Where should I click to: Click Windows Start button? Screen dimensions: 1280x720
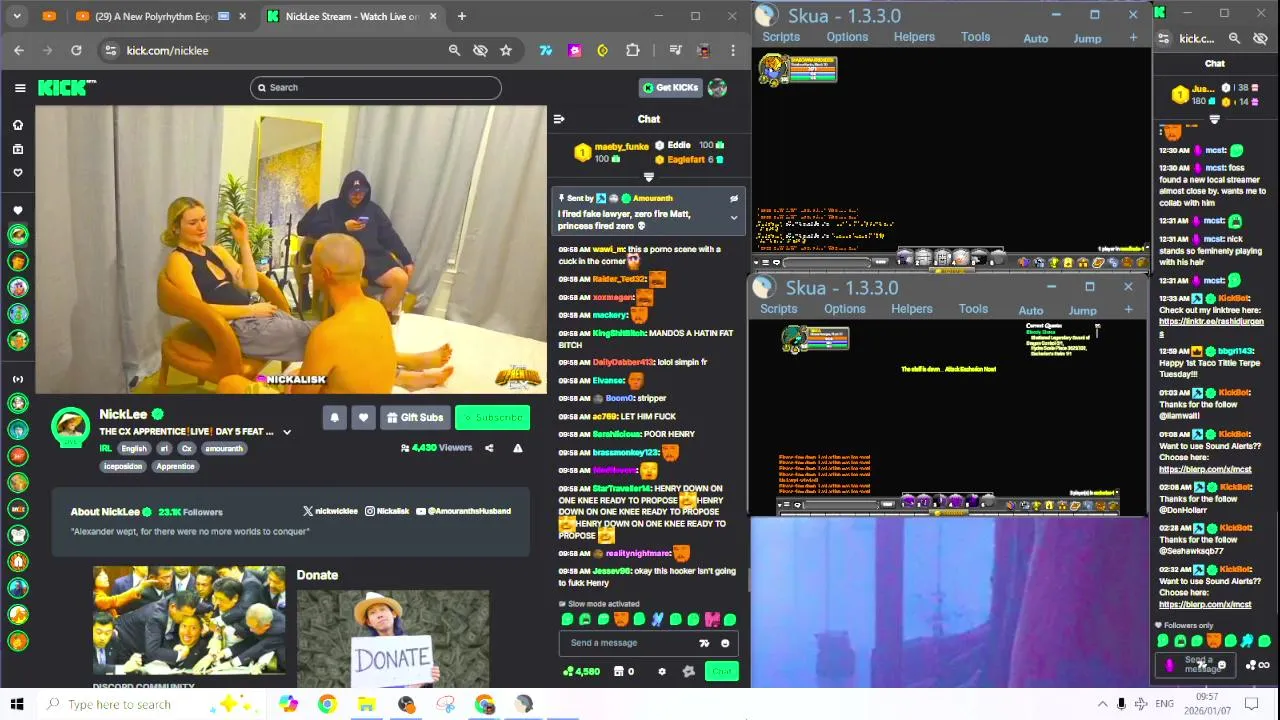pos(16,704)
